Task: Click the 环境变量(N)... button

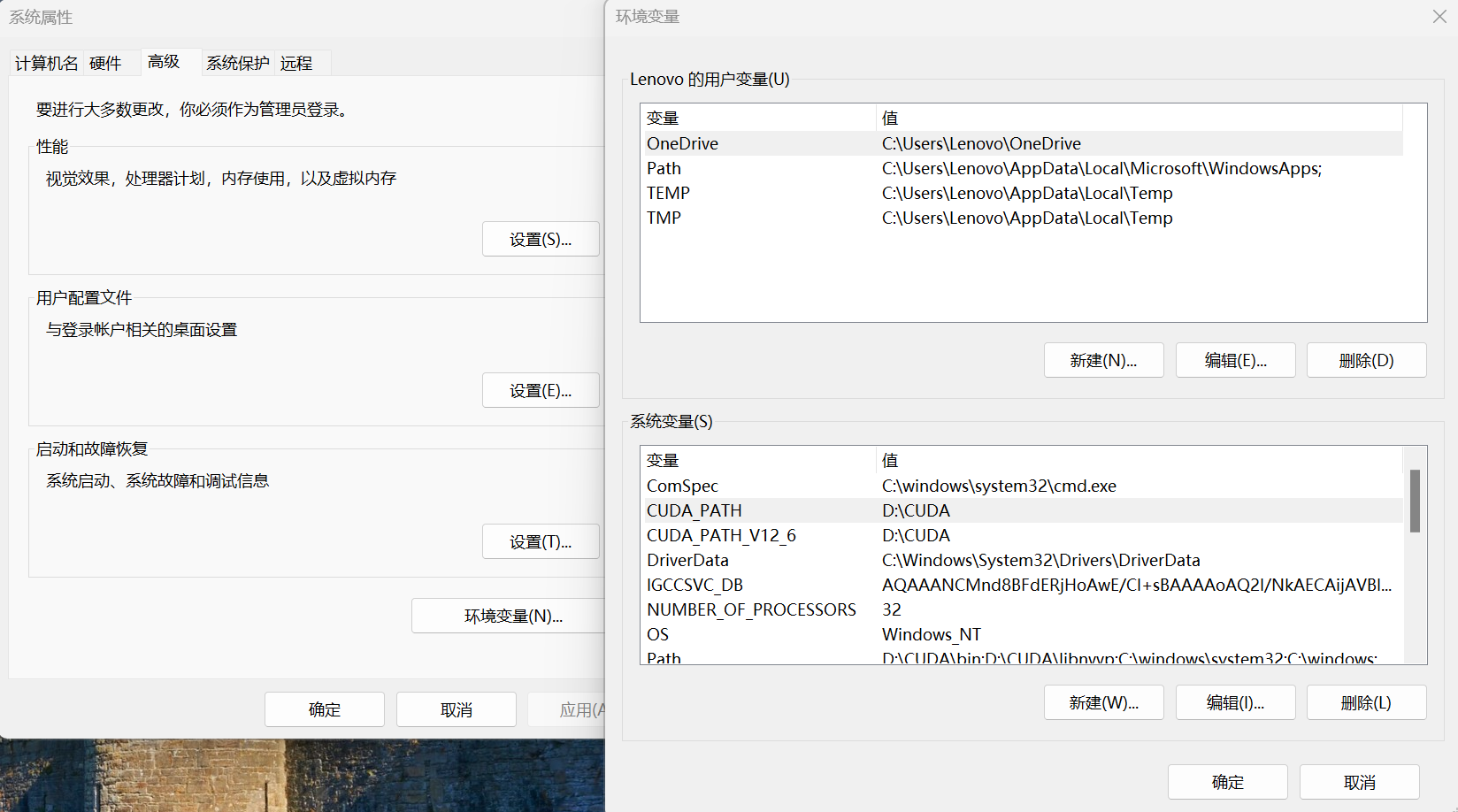Action: [509, 616]
